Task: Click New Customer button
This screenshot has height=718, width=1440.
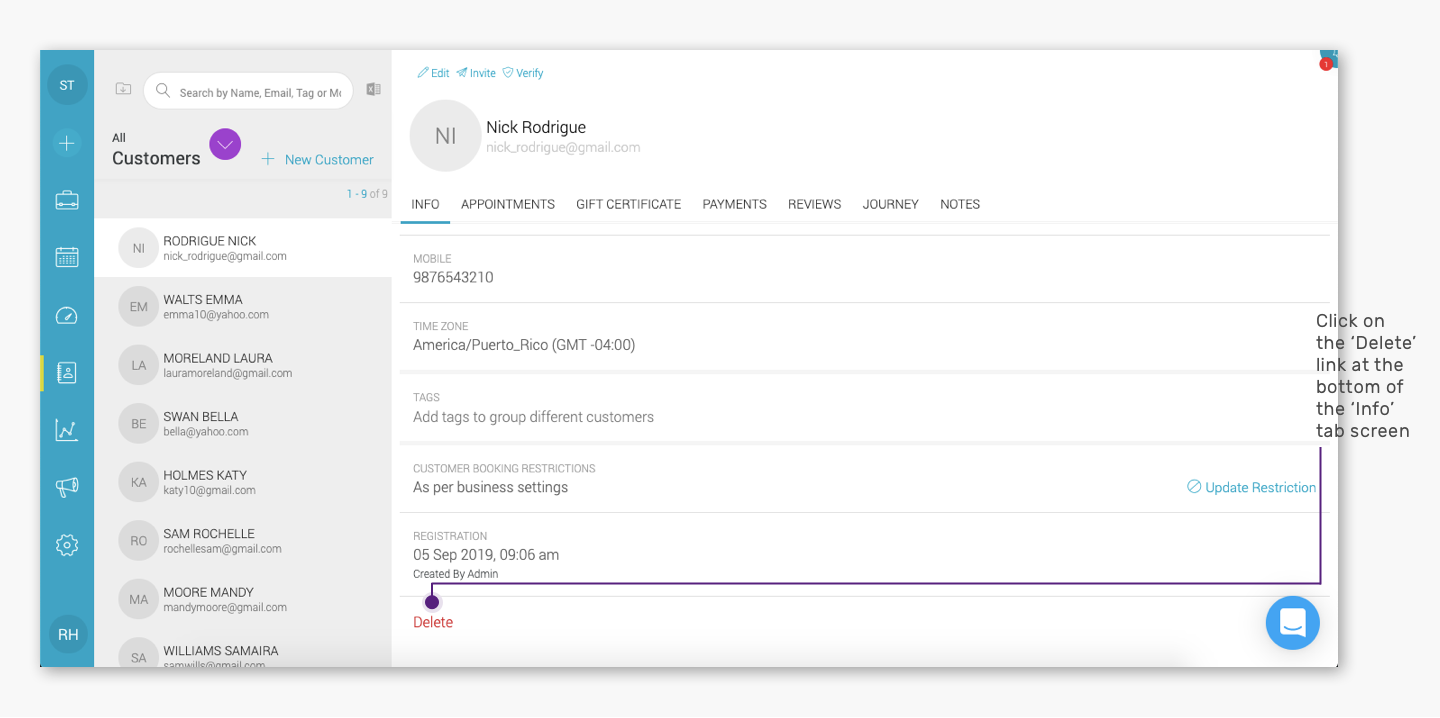Action: click(x=317, y=159)
